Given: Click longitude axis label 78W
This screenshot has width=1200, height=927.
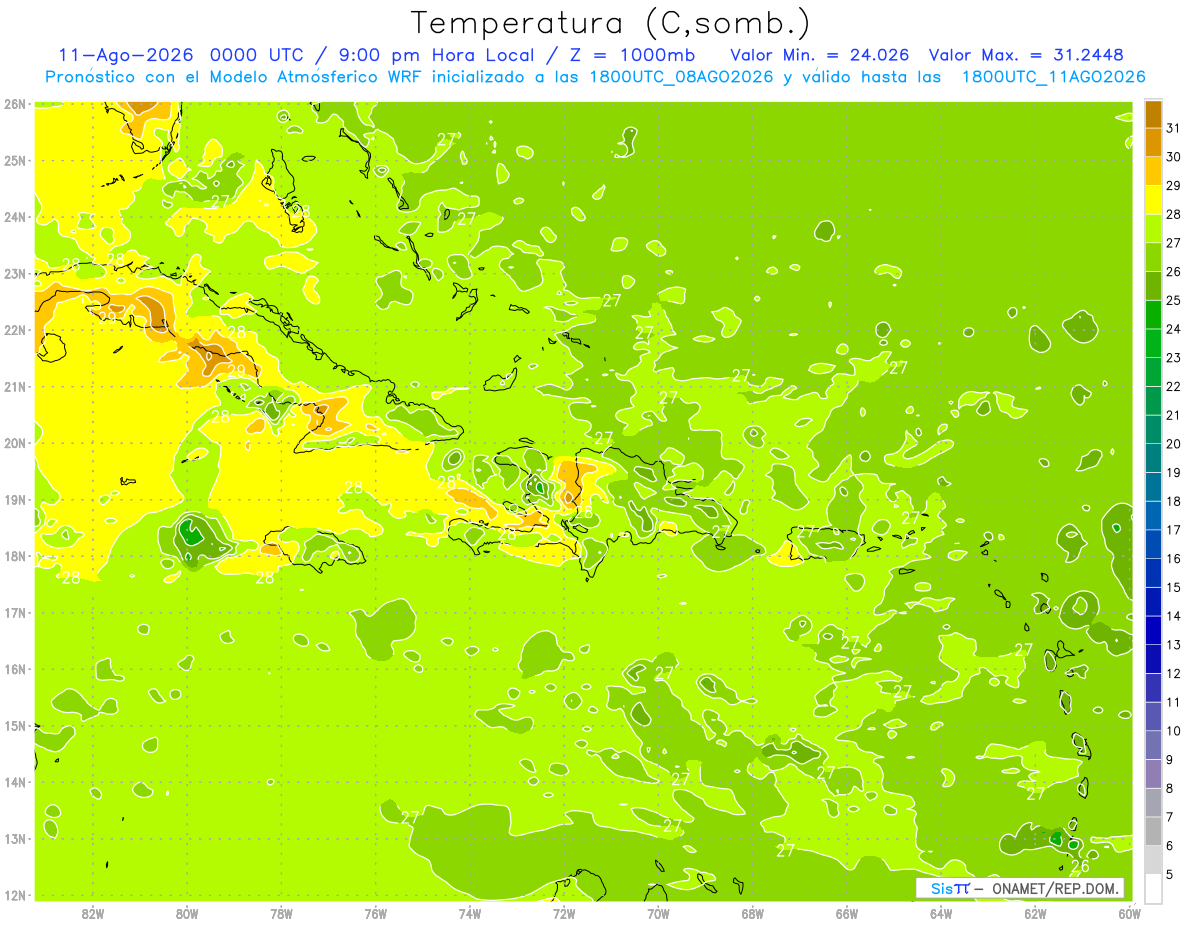Looking at the screenshot, I should click(x=281, y=913).
